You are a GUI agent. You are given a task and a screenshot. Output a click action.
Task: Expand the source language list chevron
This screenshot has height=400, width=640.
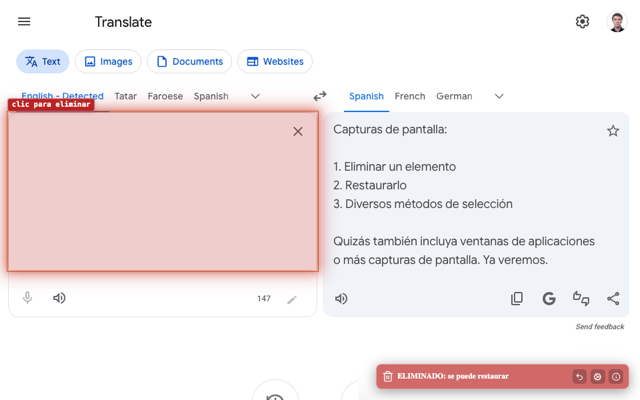coord(255,96)
